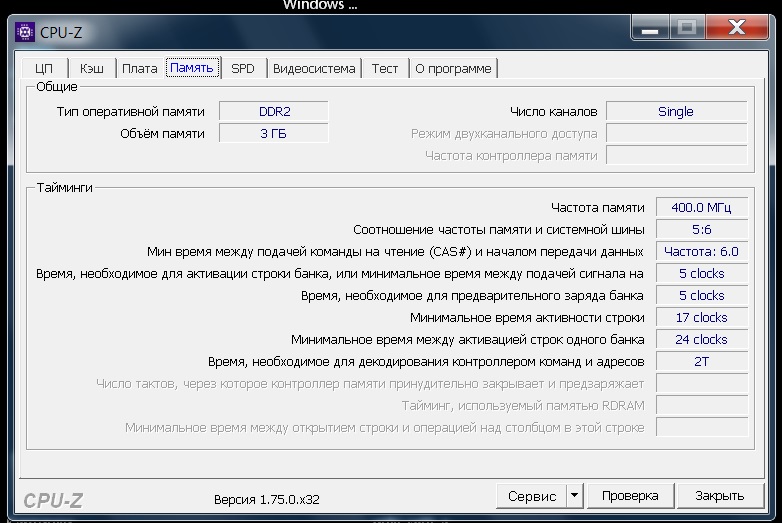Click the Проверка button
Screen dimensions: 782x523
pyautogui.click(x=630, y=496)
